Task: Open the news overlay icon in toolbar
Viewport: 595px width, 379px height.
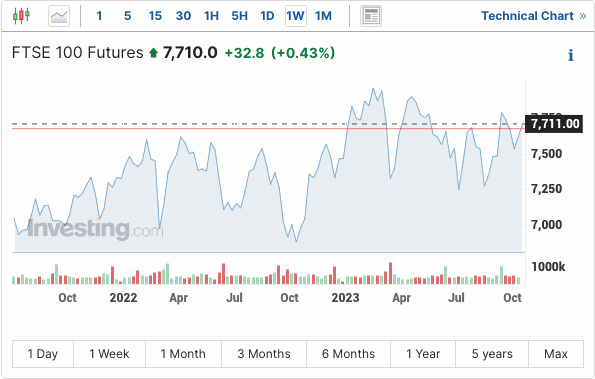Action: (x=371, y=16)
